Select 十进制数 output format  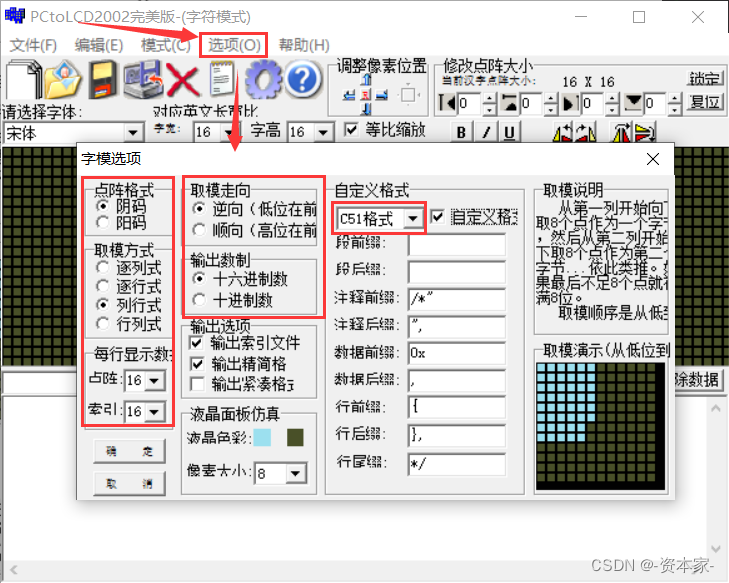tap(199, 300)
